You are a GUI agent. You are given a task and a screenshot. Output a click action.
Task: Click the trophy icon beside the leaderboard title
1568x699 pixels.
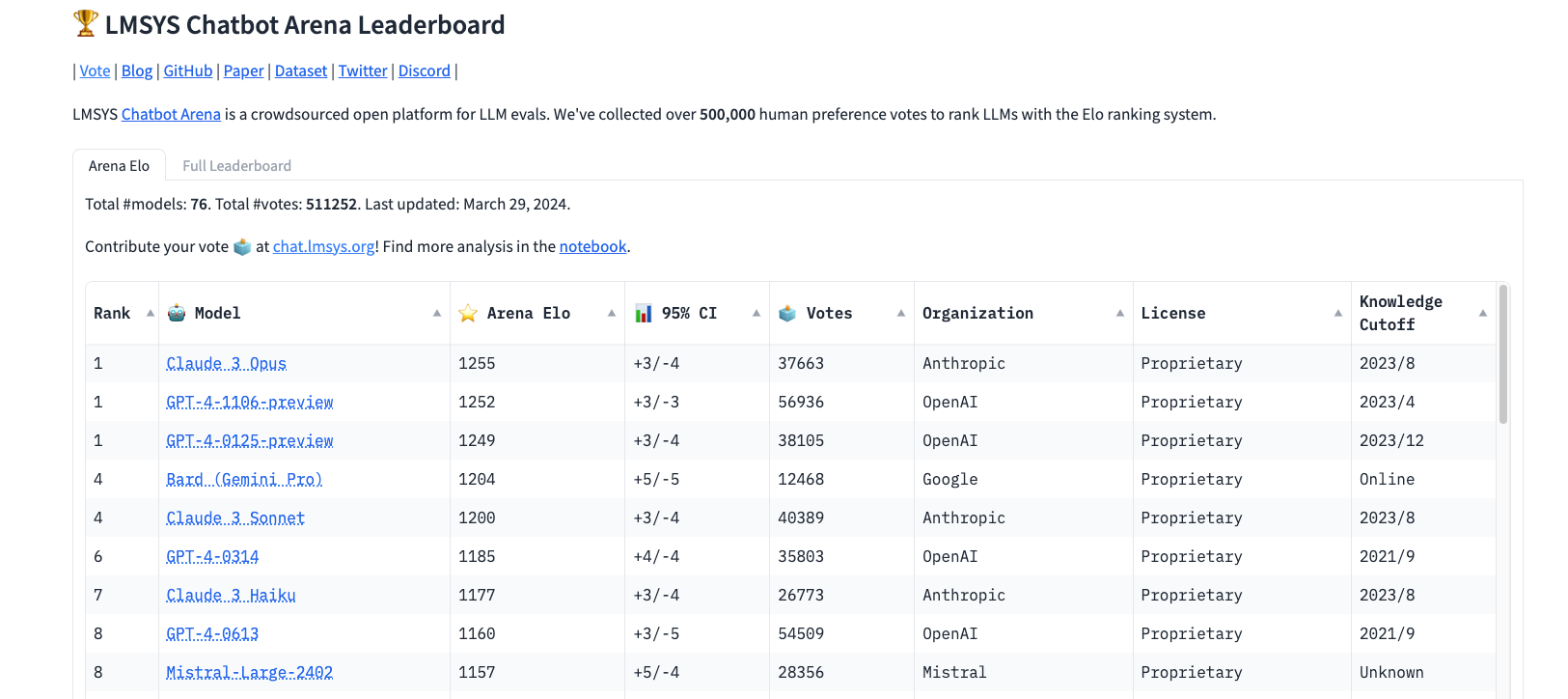click(86, 23)
